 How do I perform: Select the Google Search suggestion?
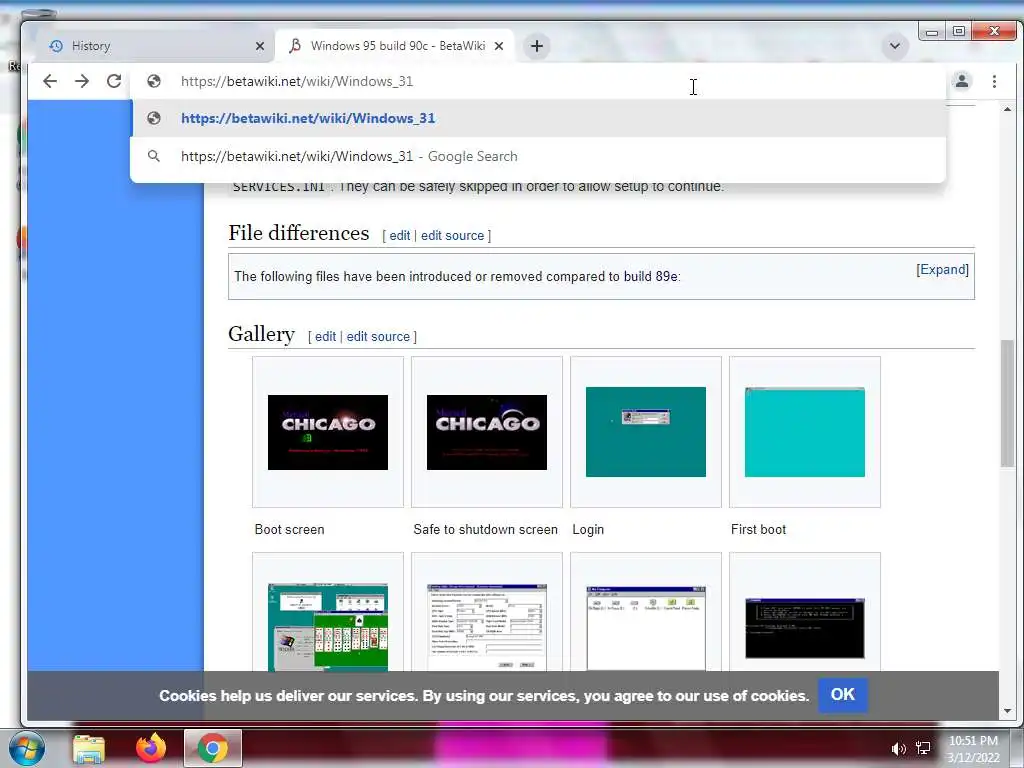[x=538, y=156]
